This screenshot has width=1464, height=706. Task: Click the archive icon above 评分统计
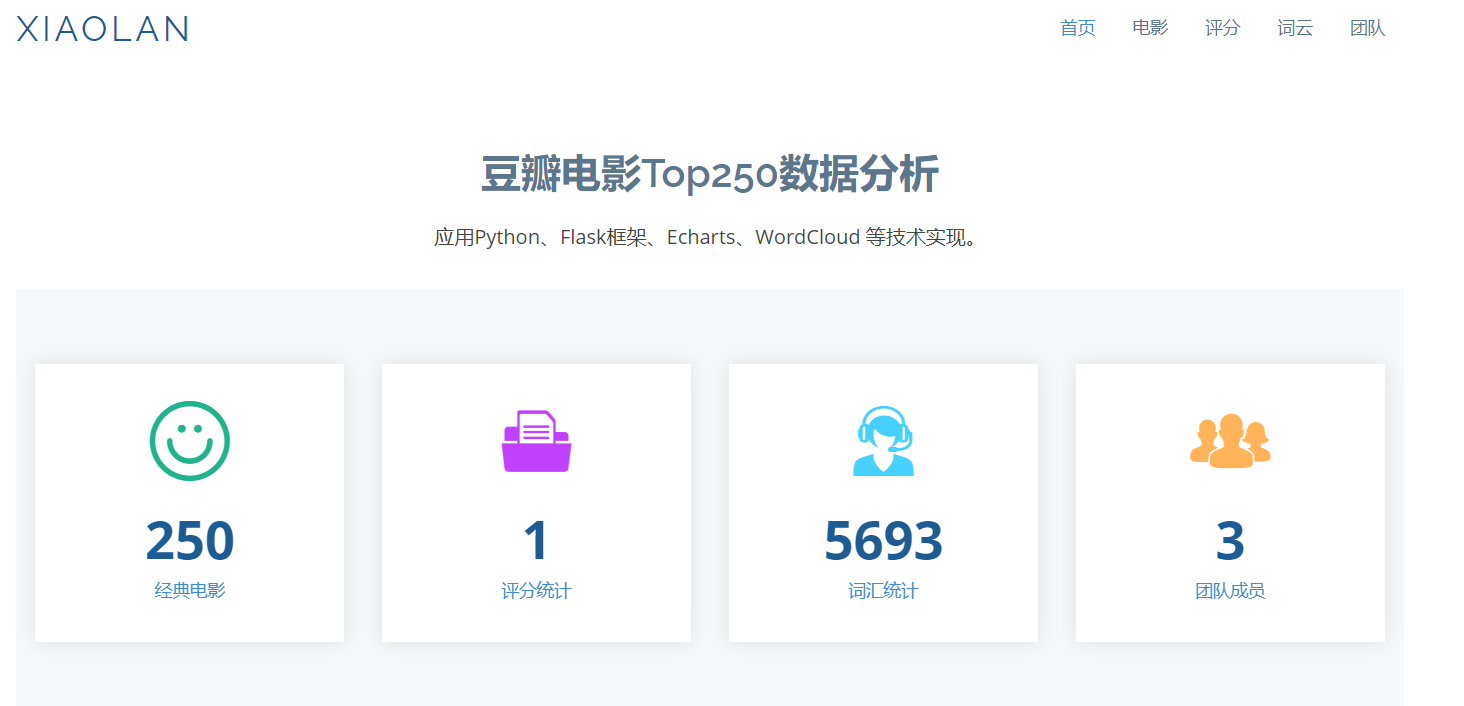coord(536,441)
